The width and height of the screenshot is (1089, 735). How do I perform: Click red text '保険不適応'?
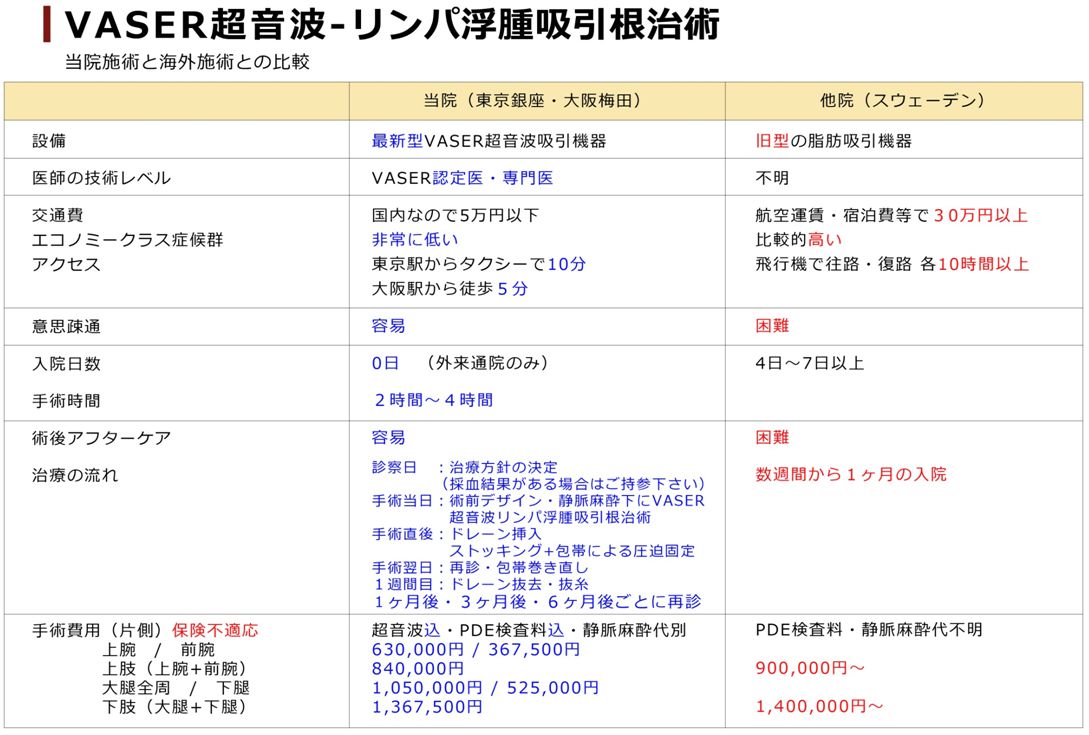click(x=215, y=631)
